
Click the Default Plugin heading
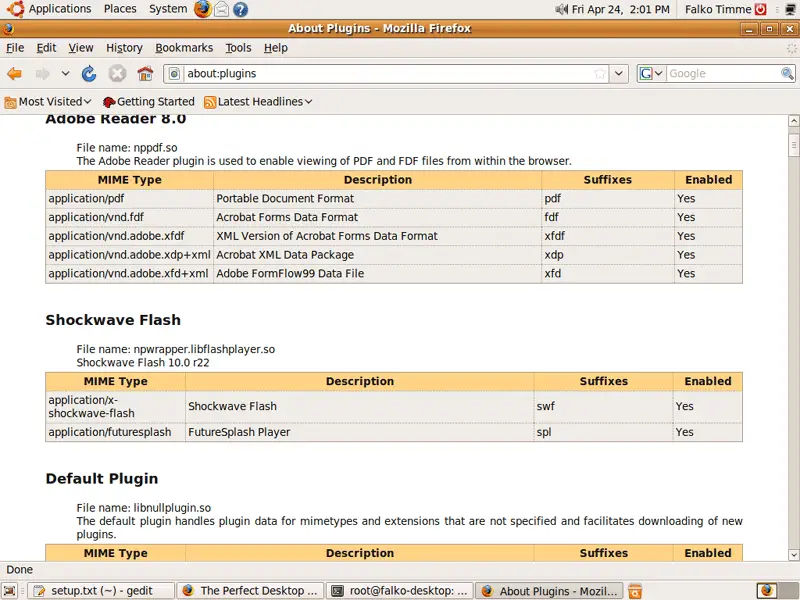(102, 479)
